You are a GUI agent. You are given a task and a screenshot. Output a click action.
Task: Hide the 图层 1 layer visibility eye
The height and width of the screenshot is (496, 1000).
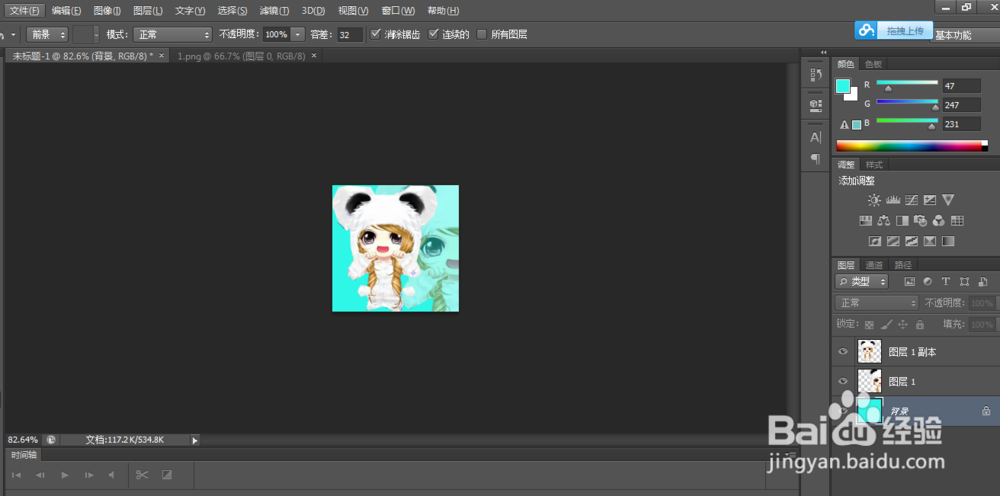[x=843, y=381]
